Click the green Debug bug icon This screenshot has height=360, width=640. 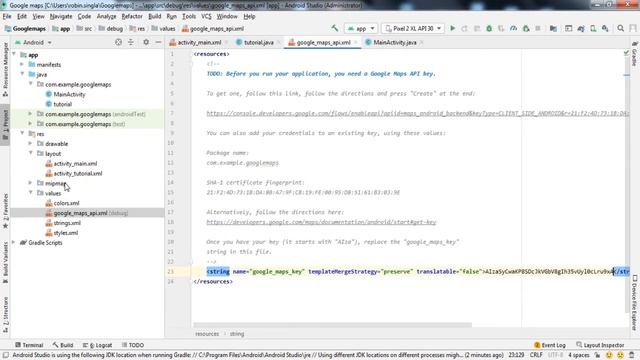point(489,29)
